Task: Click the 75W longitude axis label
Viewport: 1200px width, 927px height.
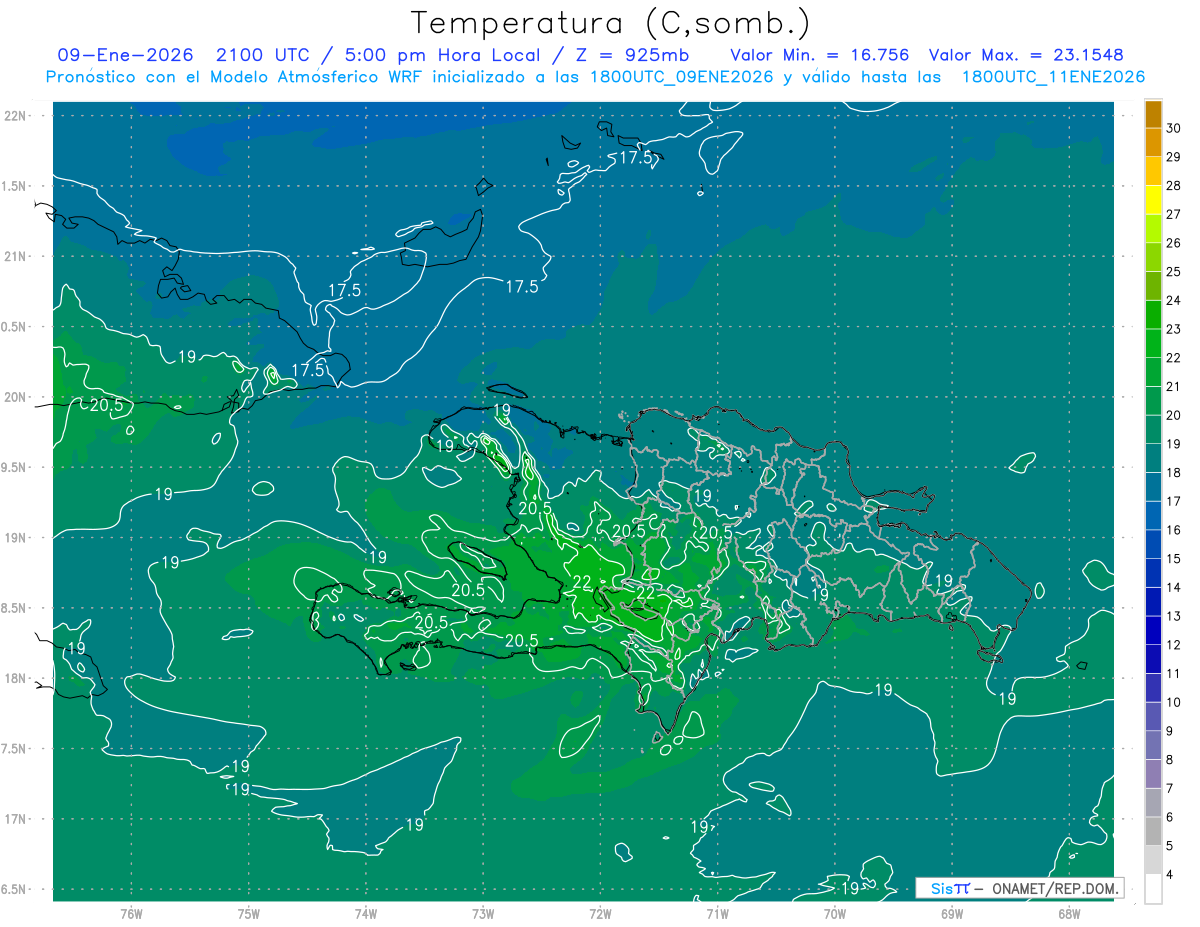Action: coord(249,914)
